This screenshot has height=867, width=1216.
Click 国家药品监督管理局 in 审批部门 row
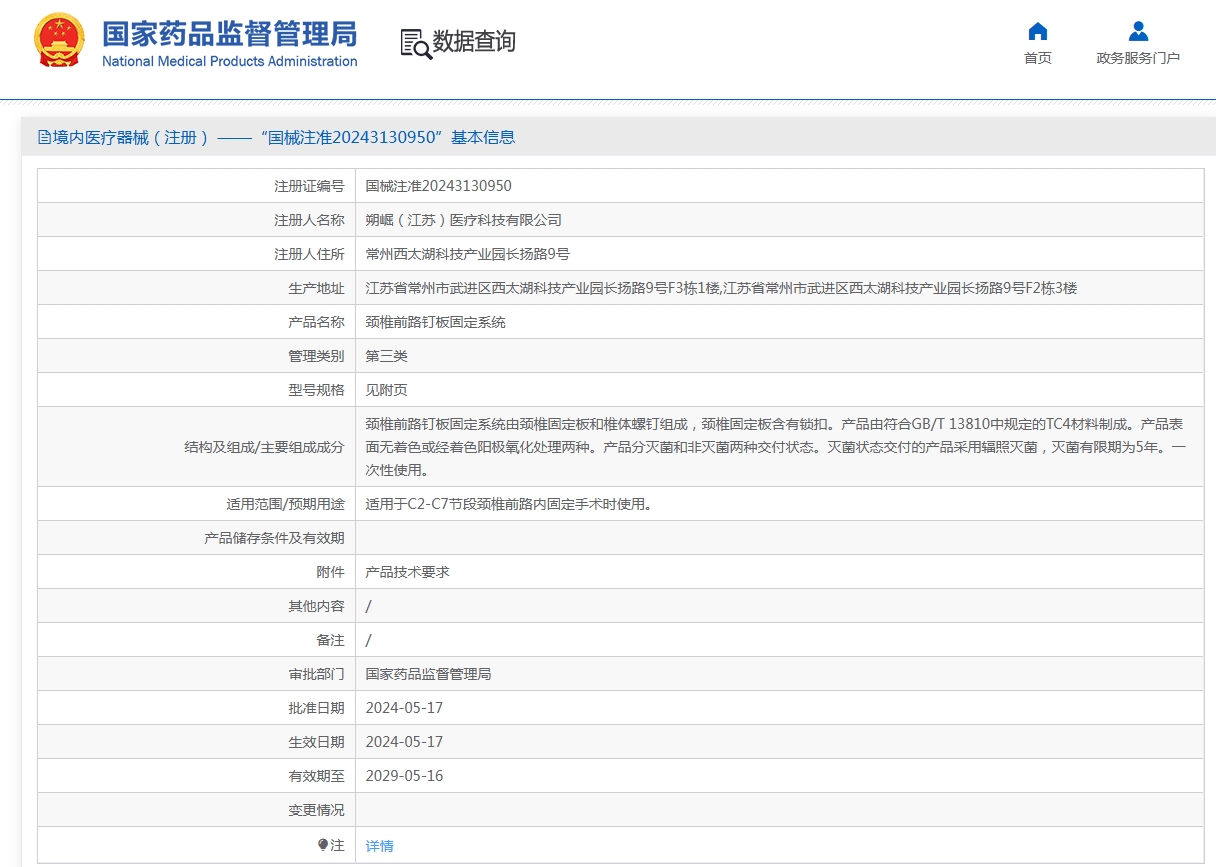click(429, 674)
